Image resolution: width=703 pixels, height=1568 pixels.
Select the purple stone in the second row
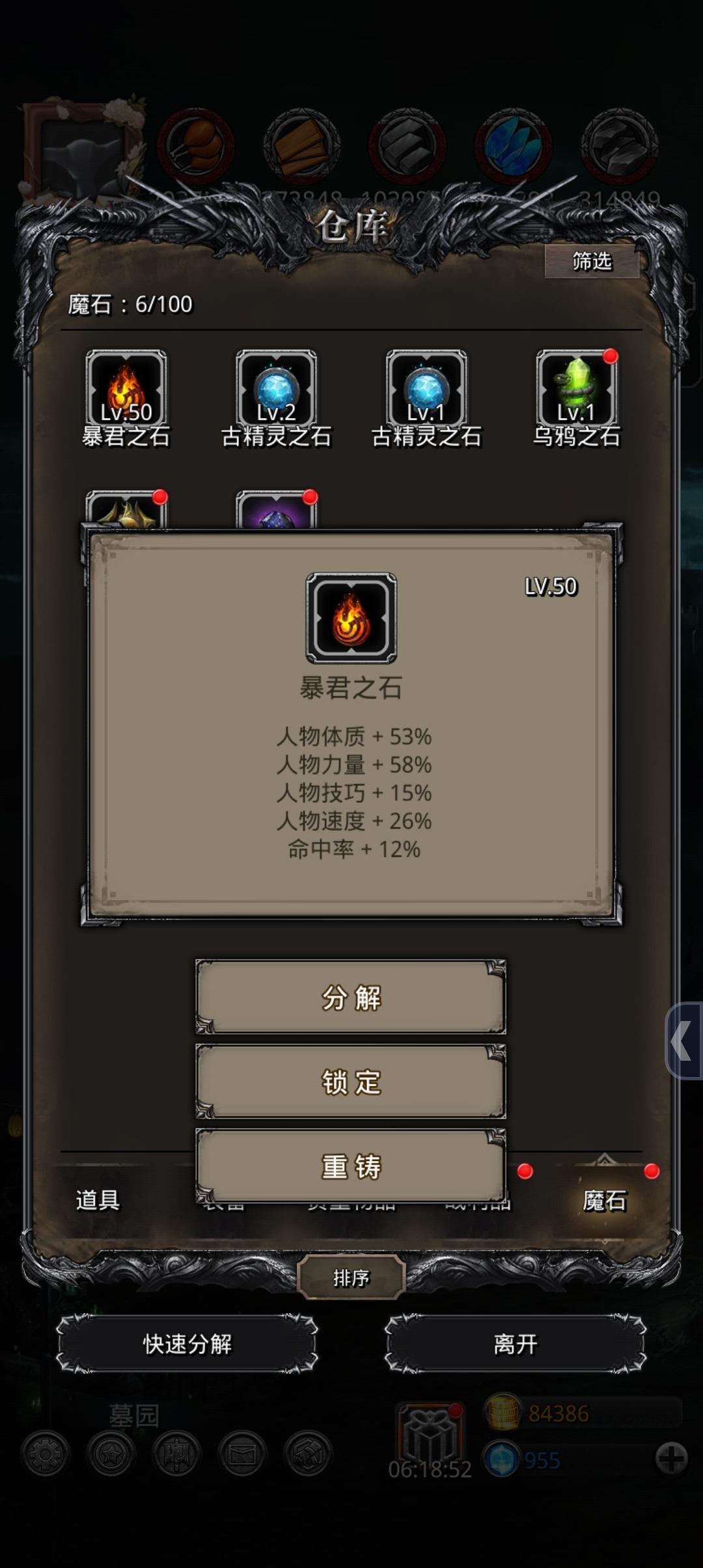[x=276, y=510]
